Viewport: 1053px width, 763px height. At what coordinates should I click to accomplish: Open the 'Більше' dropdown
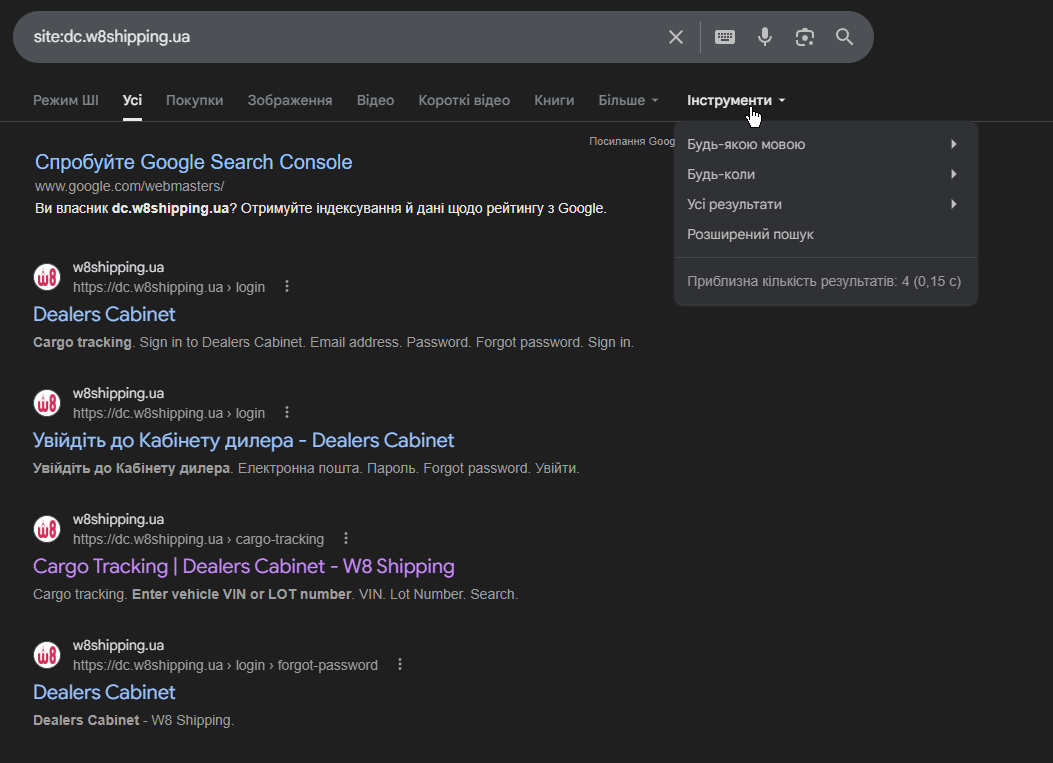point(628,100)
